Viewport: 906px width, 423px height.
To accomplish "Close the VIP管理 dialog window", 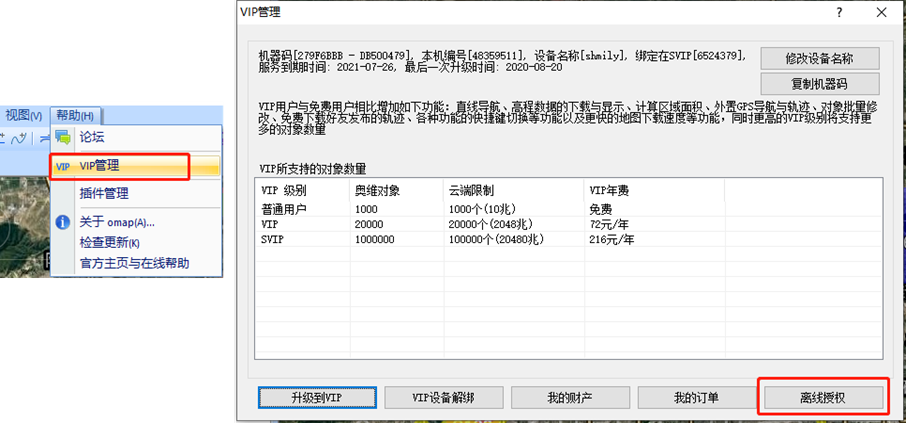I will 880,12.
